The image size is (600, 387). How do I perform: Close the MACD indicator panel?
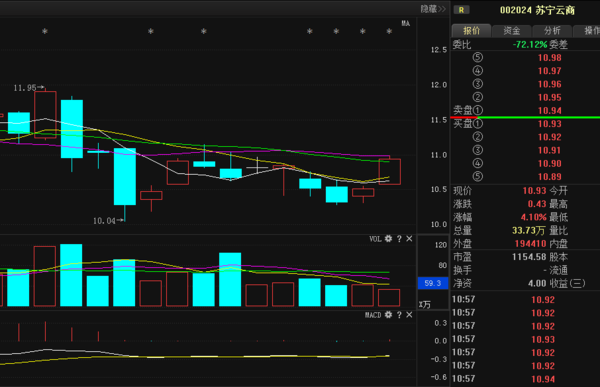pos(409,315)
